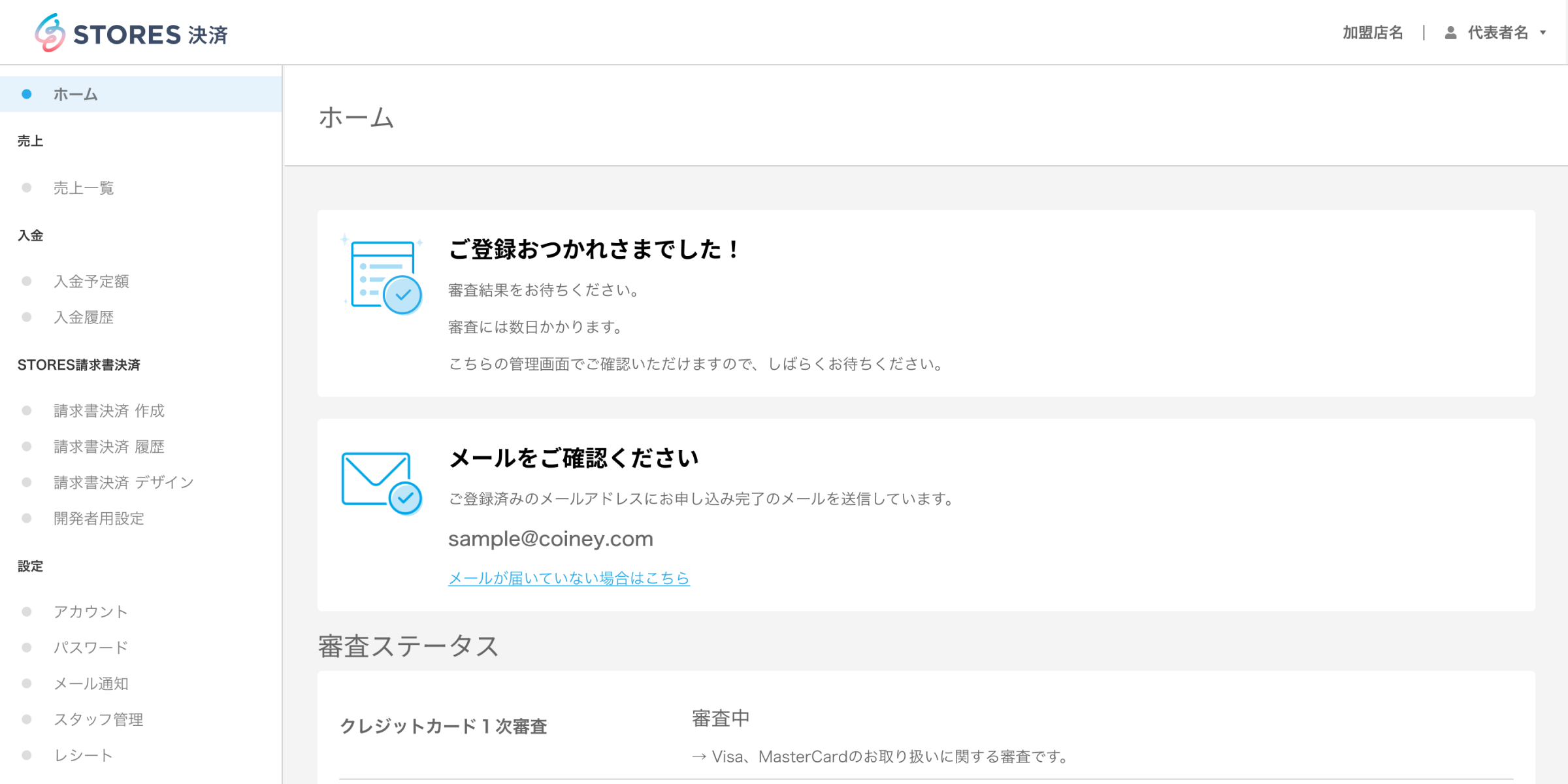
Task: Open スタッフ管理 page
Action: (99, 720)
